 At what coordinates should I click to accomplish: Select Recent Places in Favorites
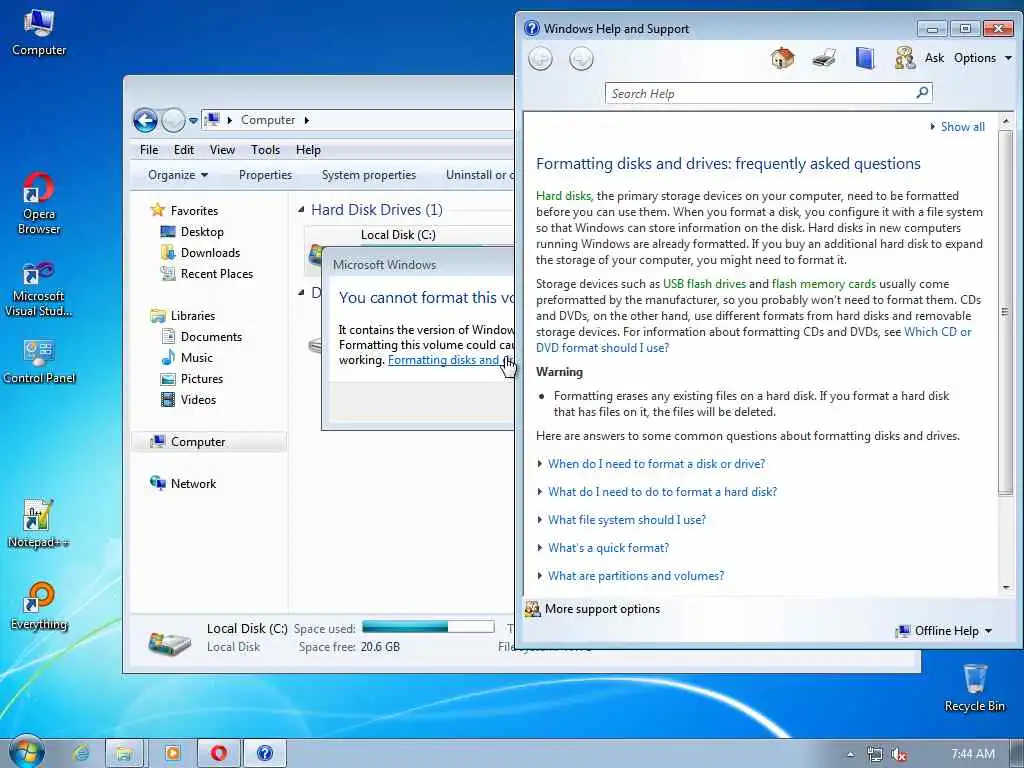coord(217,274)
